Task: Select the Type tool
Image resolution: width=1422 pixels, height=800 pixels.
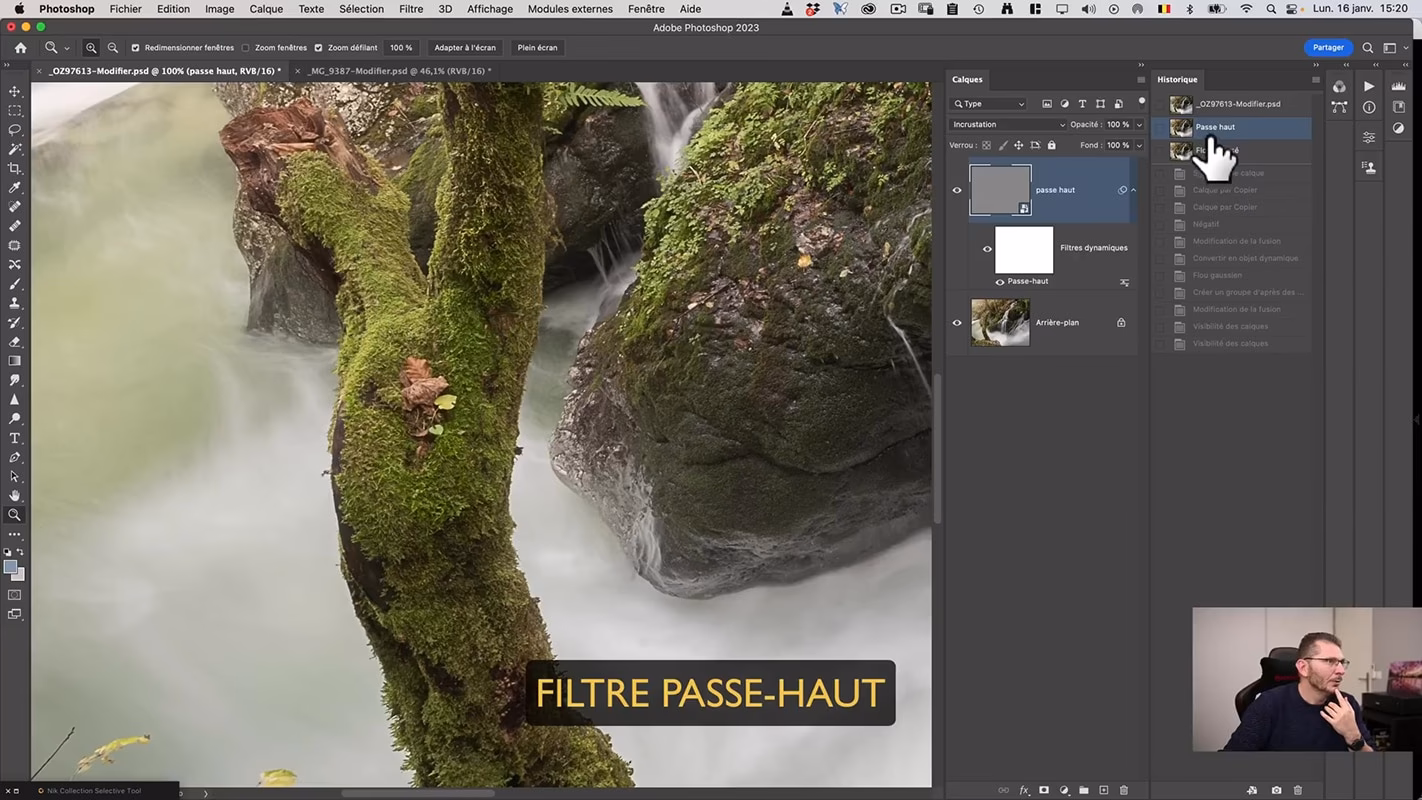Action: pyautogui.click(x=14, y=438)
